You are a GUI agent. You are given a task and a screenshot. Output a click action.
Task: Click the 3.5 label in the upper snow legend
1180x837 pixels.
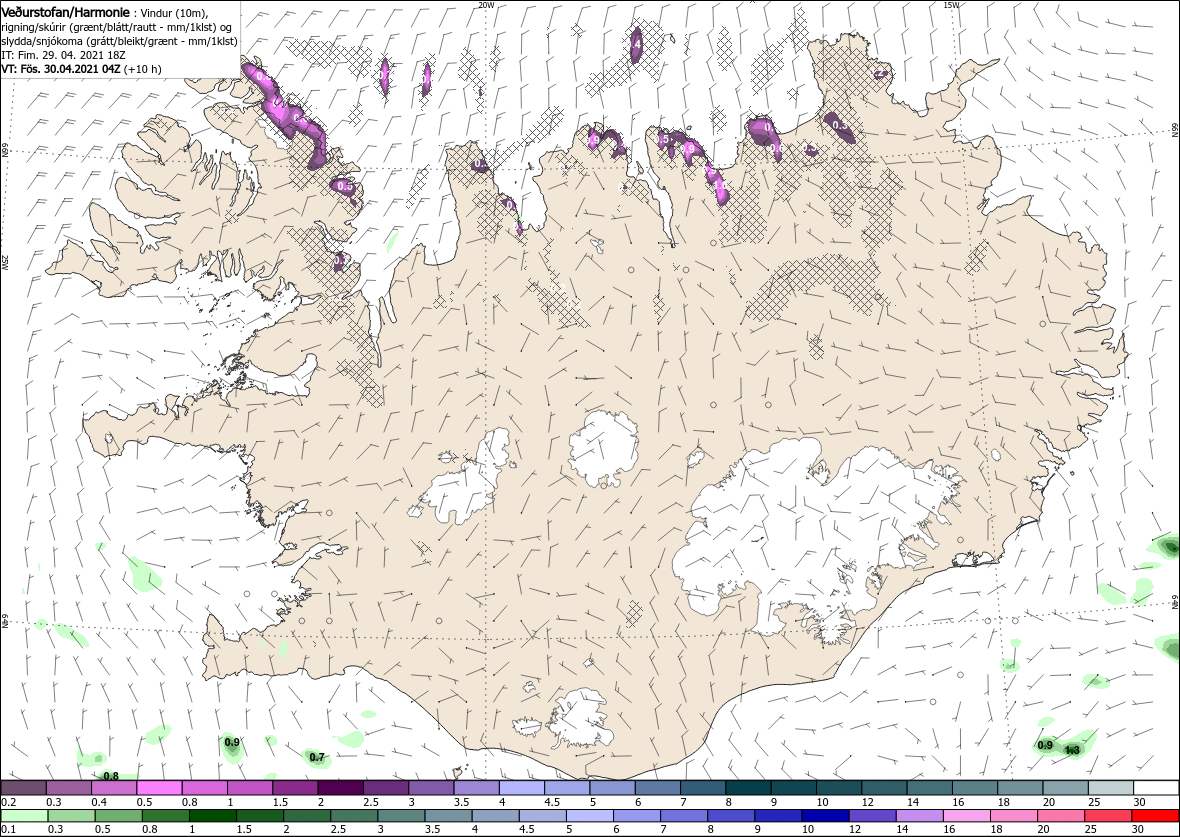pyautogui.click(x=461, y=802)
